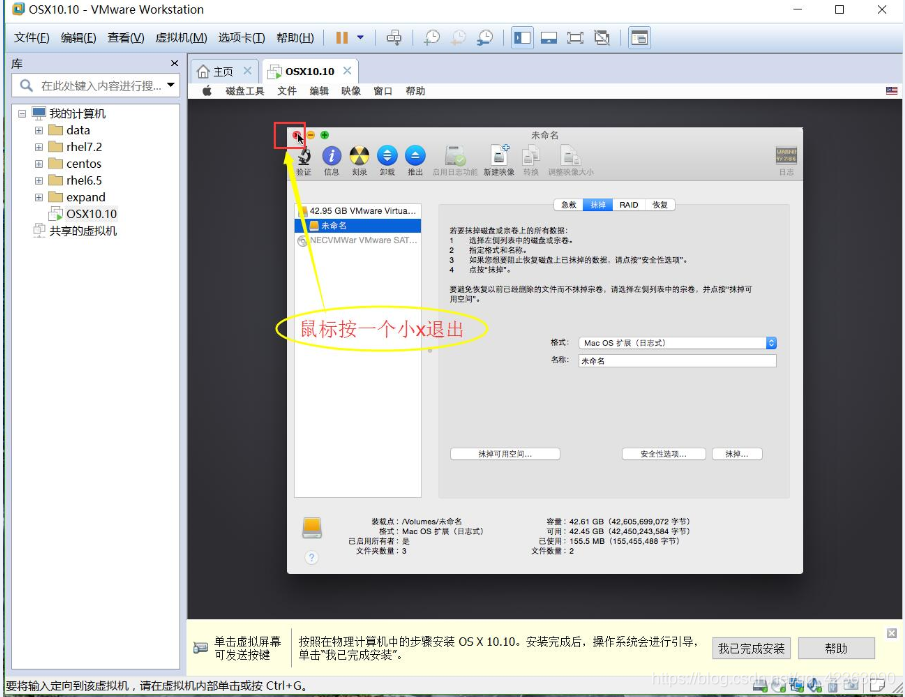Expand the rhel6.5 folder
This screenshot has height=697, width=905.
tap(39, 181)
